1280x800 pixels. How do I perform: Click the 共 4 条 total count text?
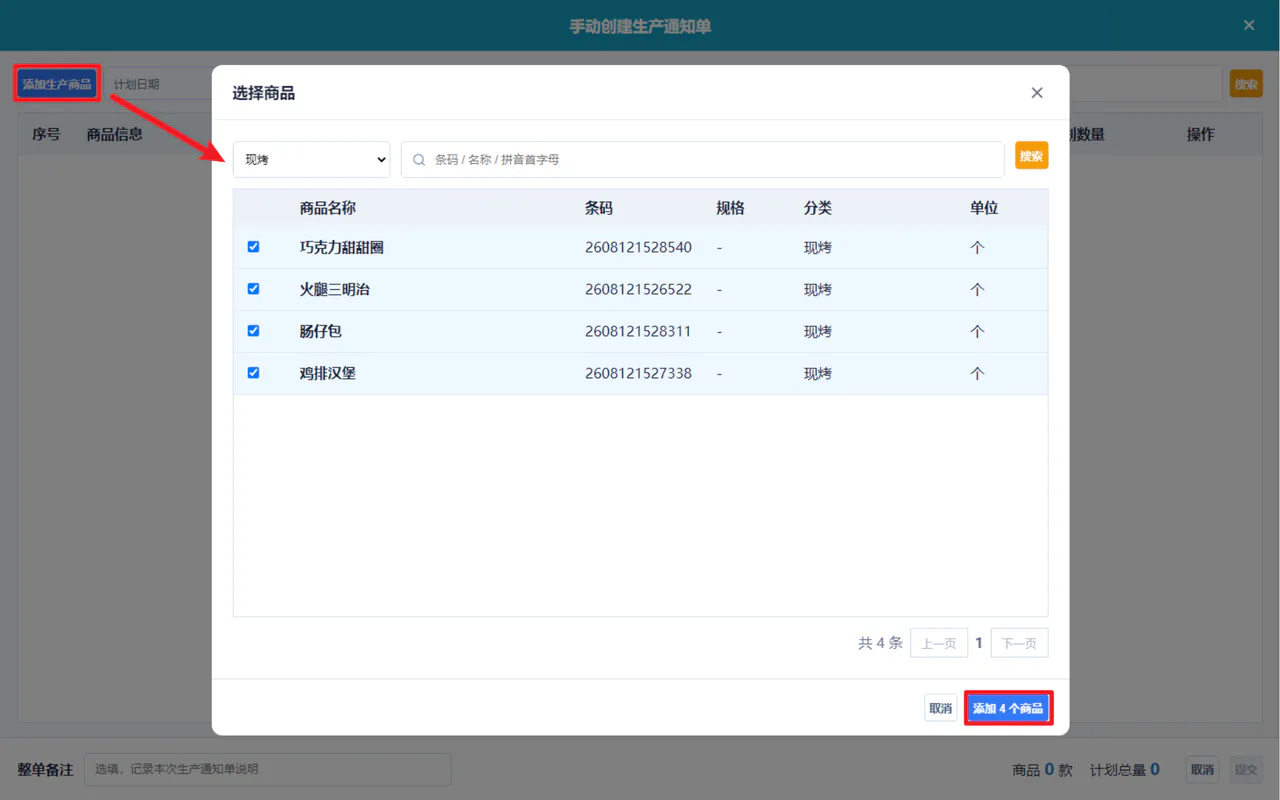[x=880, y=643]
